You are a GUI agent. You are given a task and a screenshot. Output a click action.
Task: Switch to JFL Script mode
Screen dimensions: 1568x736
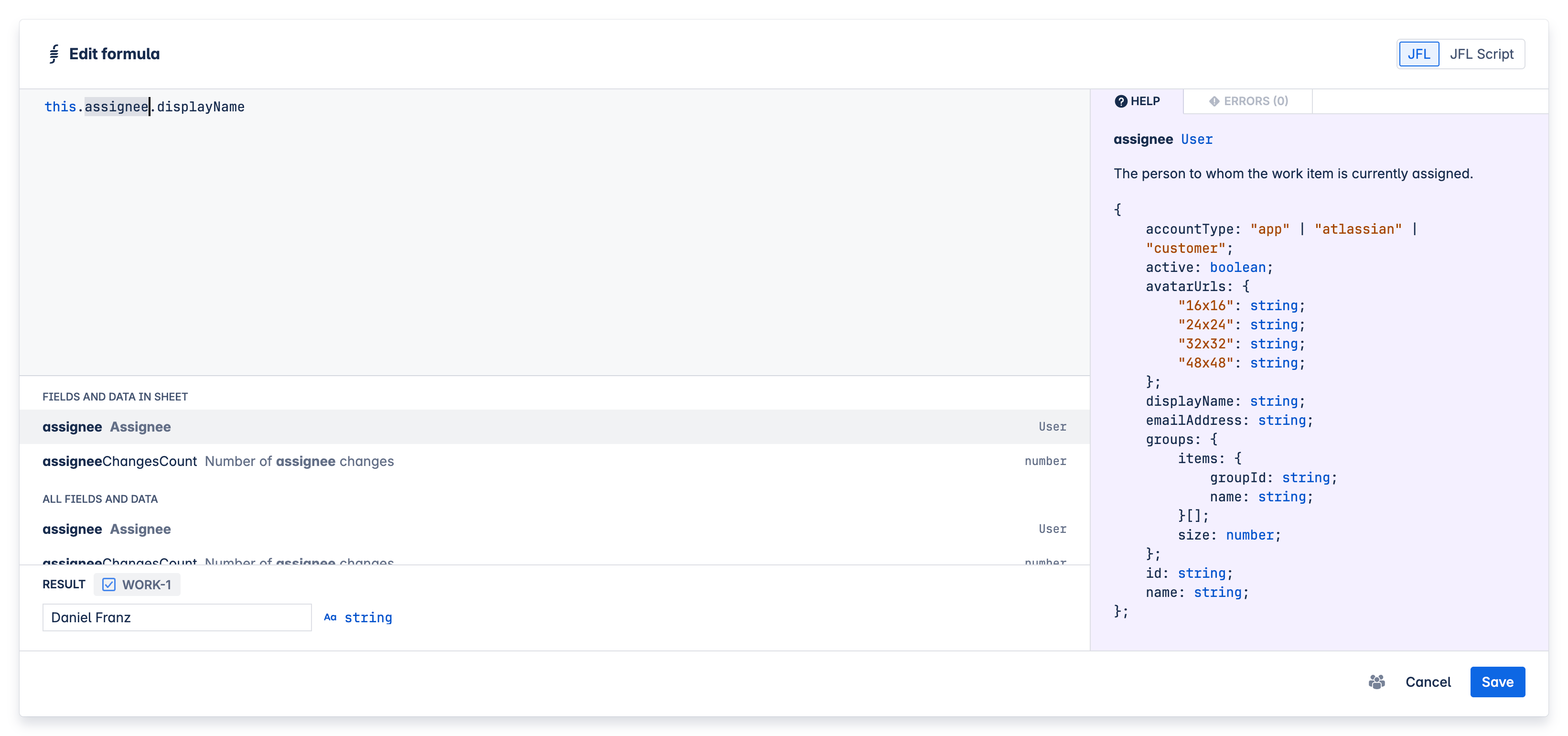(1481, 54)
